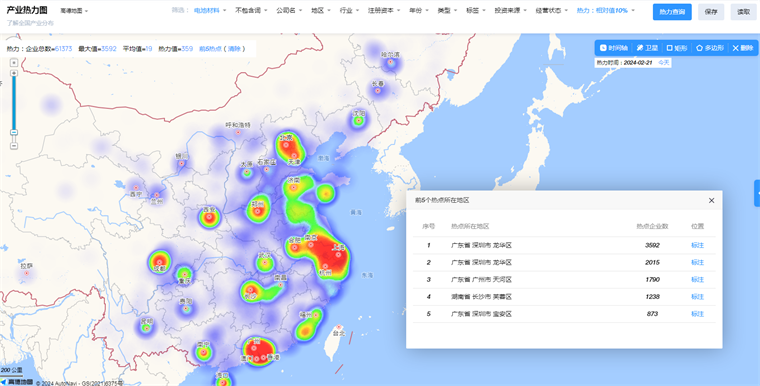Click the 长春 city marker
This screenshot has width=760, height=386.
[378, 91]
